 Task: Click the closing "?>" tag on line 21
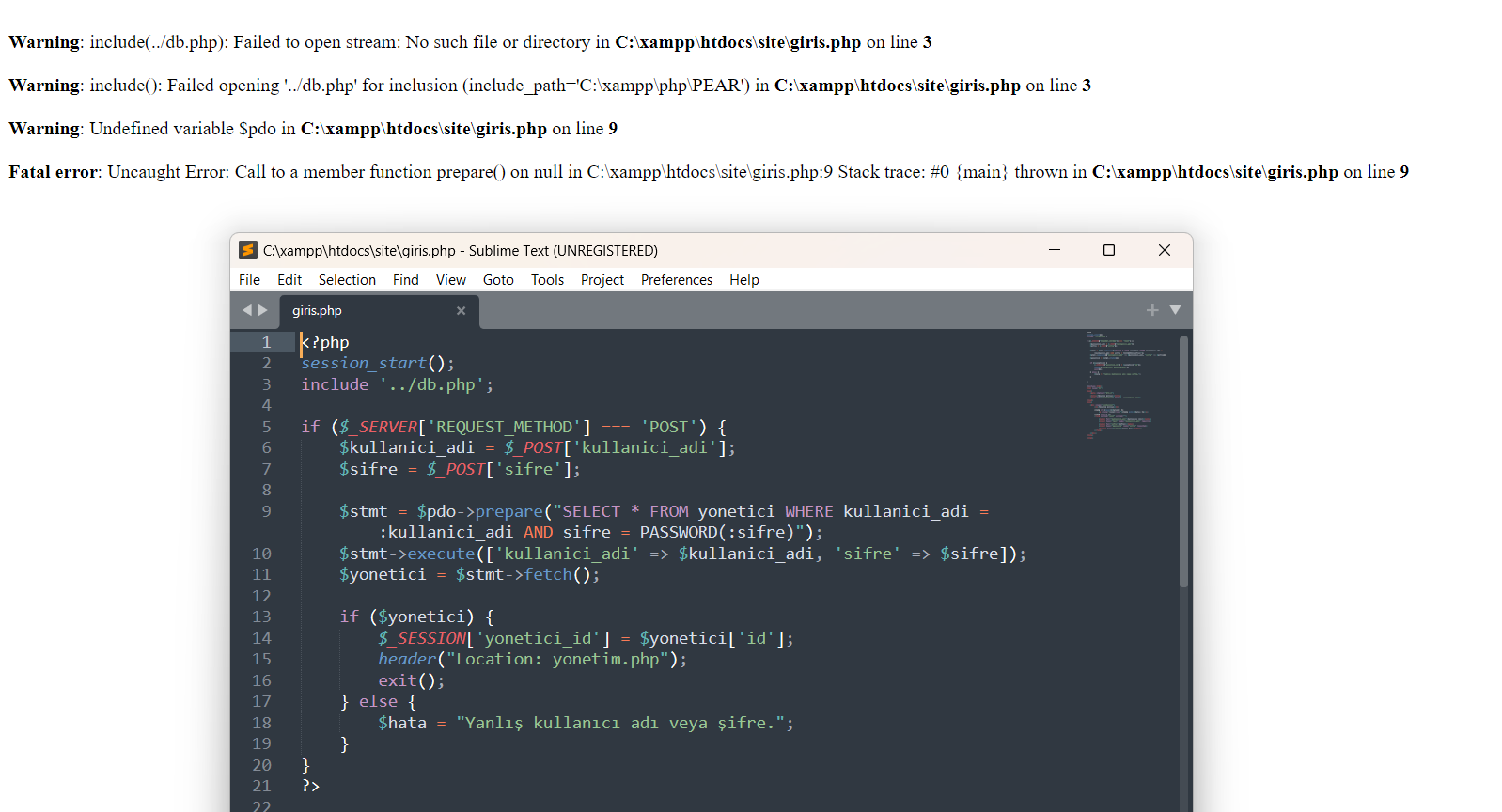click(310, 786)
